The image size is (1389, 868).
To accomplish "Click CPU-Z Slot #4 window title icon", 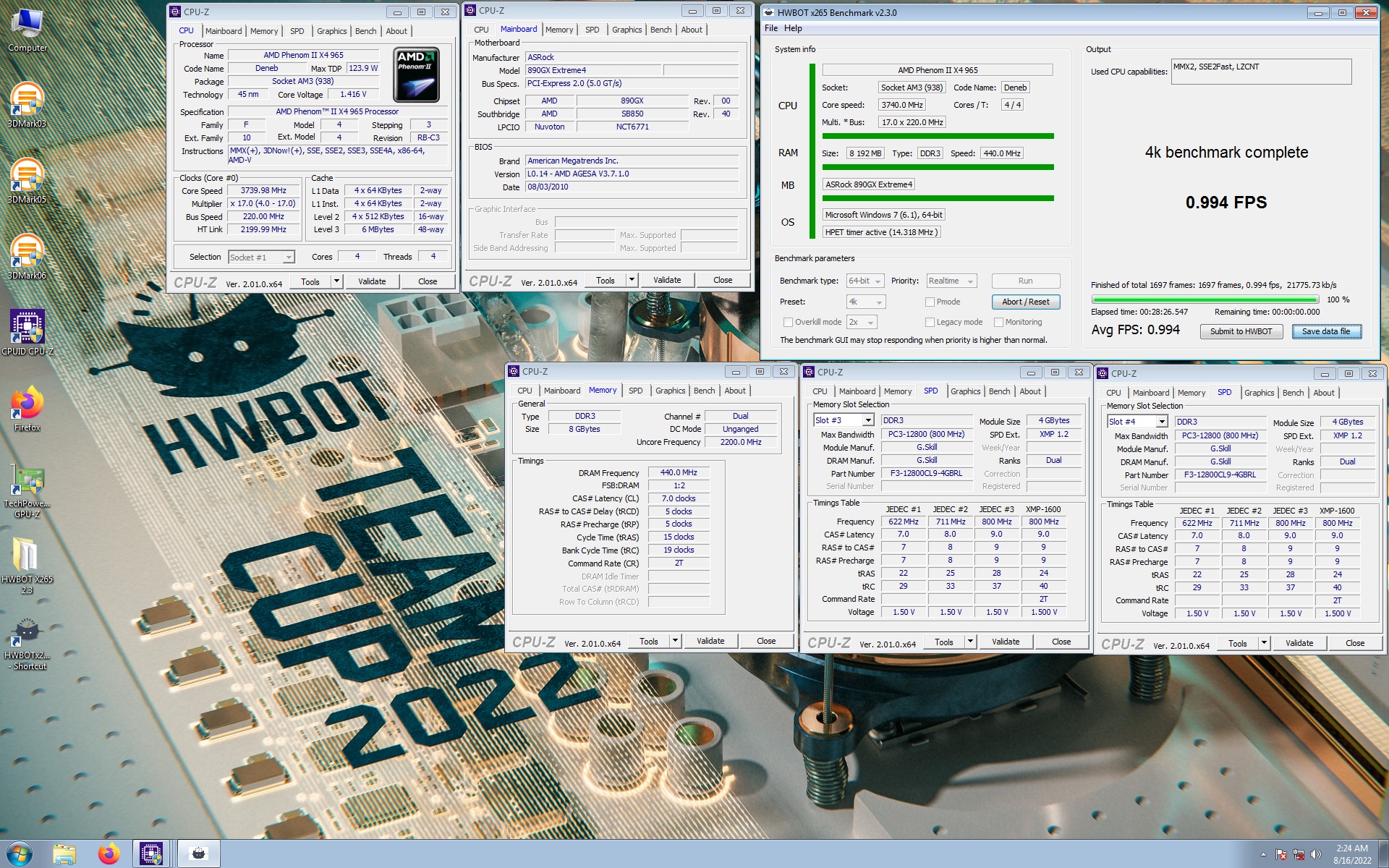I will pyautogui.click(x=1103, y=373).
